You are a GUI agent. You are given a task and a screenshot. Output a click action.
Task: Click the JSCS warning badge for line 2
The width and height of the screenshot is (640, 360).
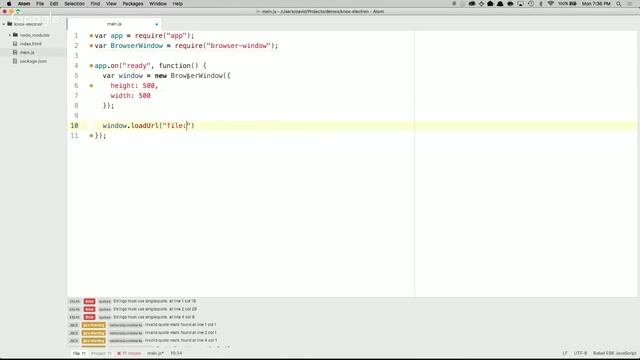pyautogui.click(x=93, y=333)
